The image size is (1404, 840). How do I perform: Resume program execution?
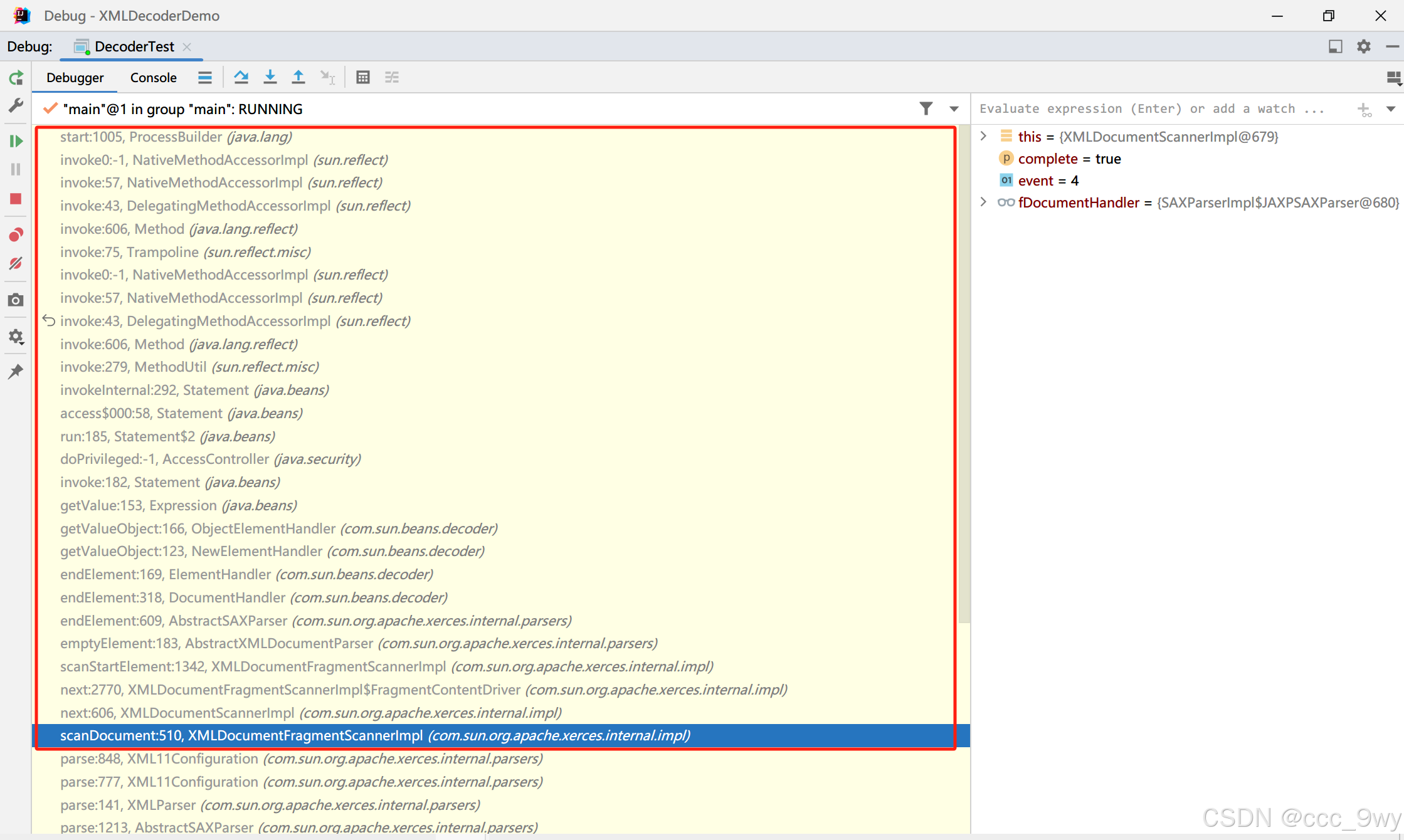[16, 141]
